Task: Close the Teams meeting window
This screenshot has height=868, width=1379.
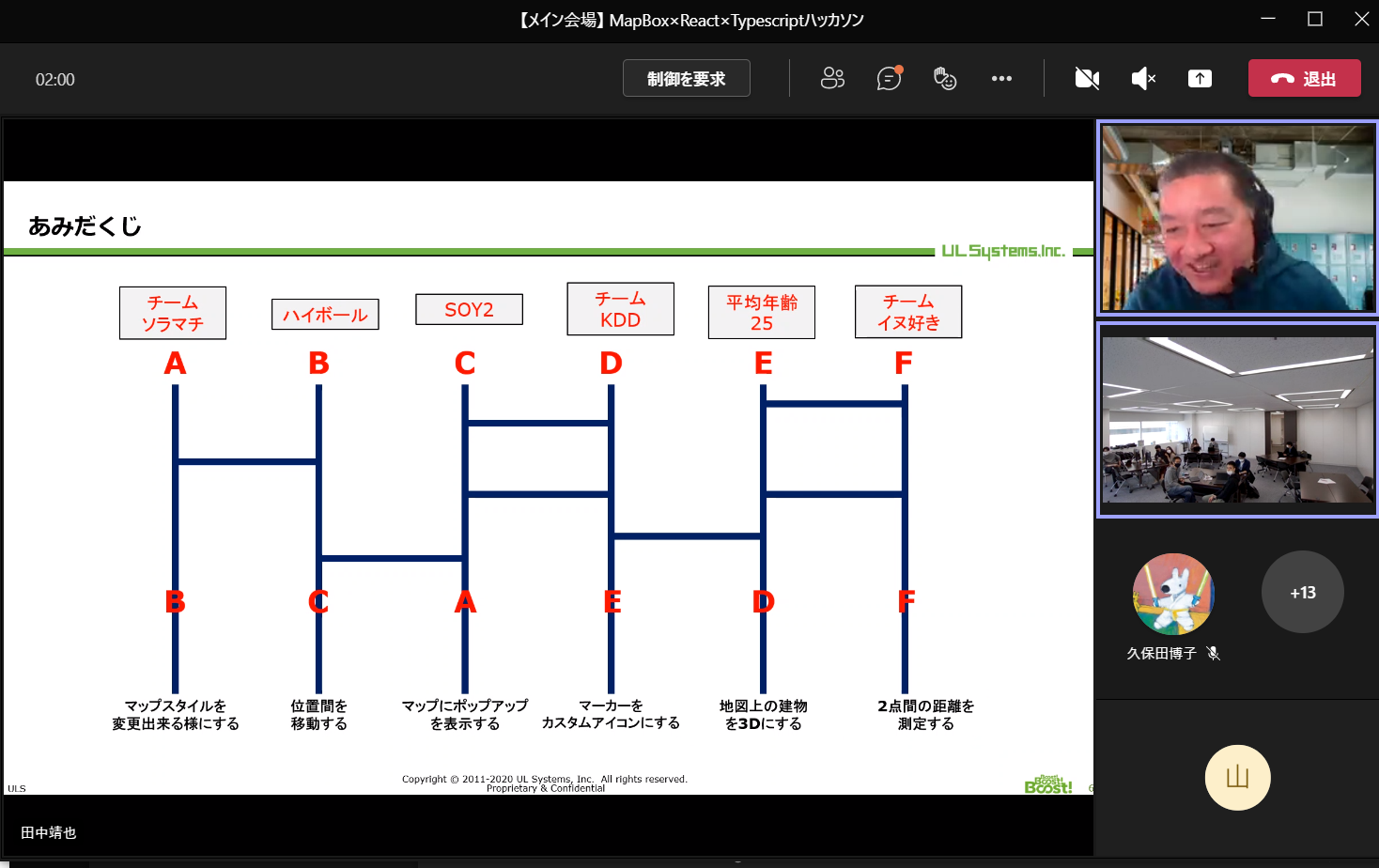Action: click(1361, 19)
